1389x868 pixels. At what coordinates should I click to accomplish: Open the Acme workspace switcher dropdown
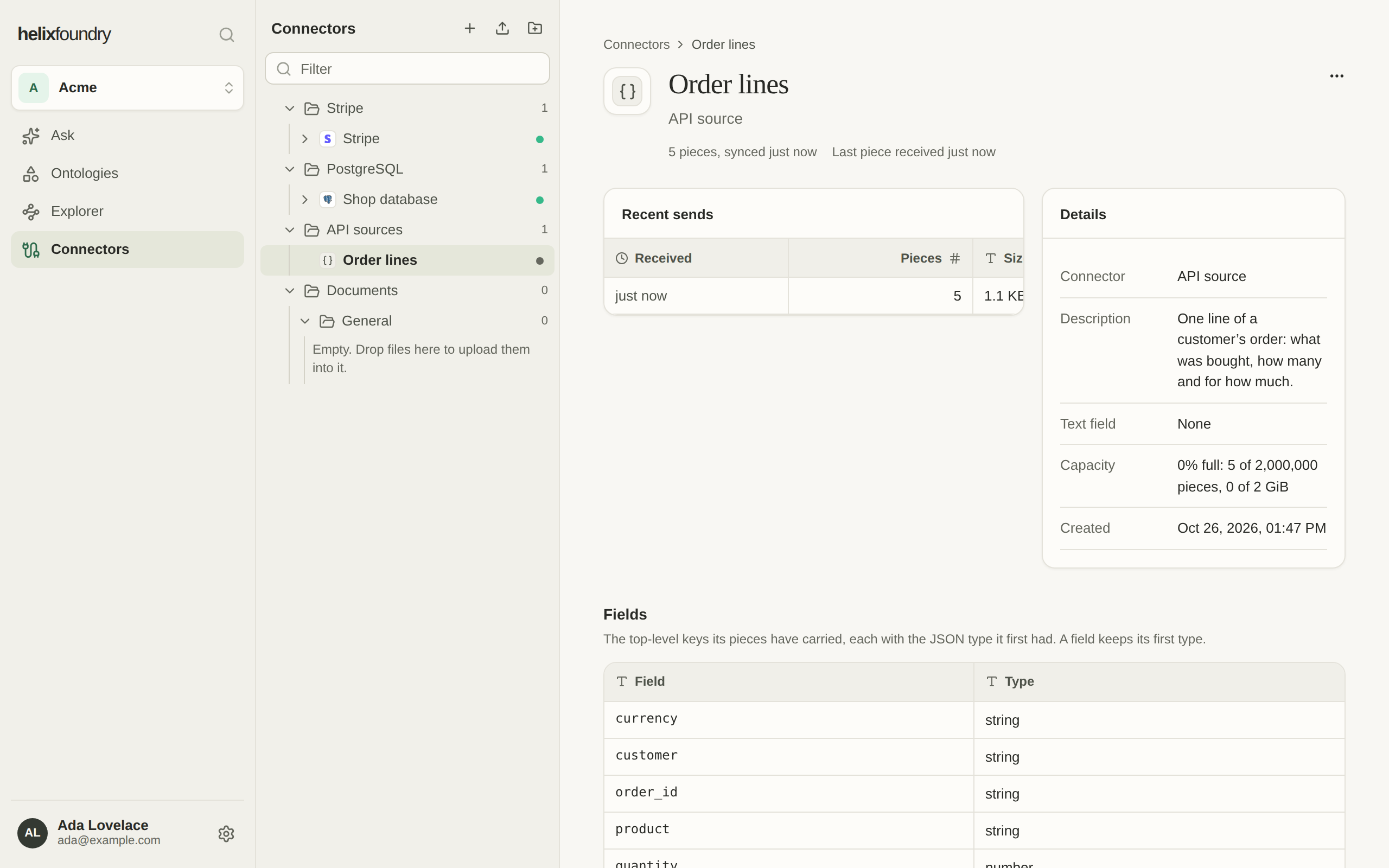pyautogui.click(x=128, y=88)
